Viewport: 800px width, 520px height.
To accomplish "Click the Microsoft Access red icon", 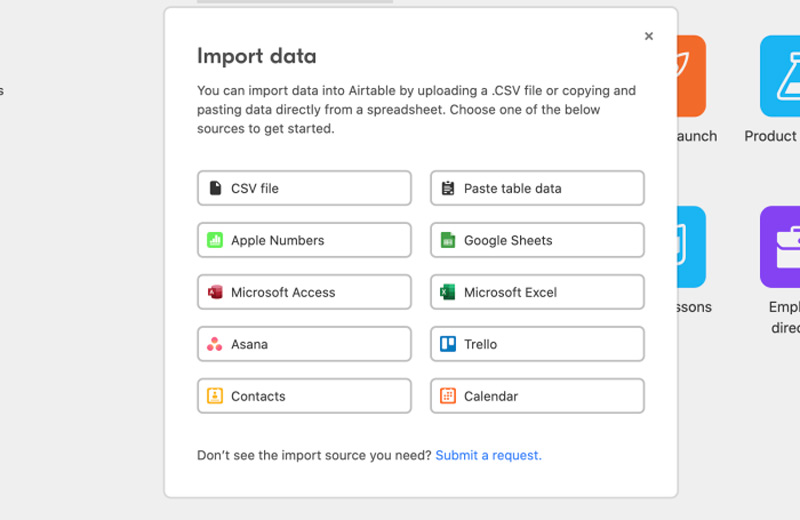I will [215, 292].
